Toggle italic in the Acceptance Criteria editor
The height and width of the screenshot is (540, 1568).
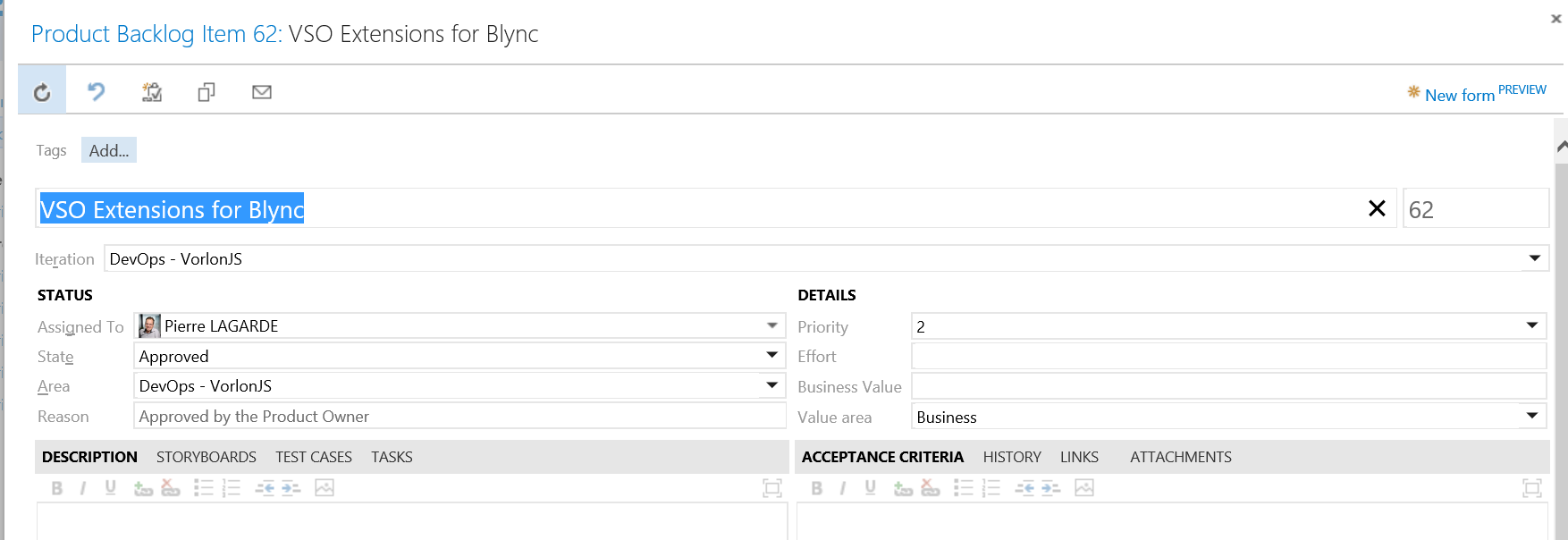pos(842,488)
